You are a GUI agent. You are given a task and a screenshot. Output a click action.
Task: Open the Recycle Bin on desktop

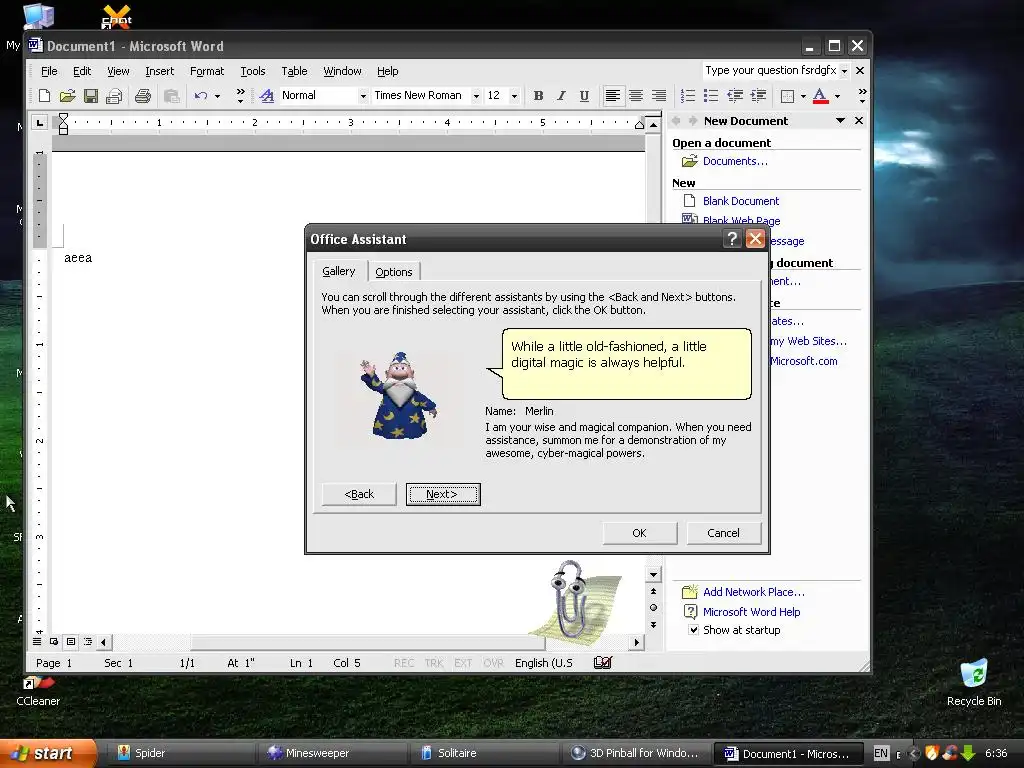974,684
